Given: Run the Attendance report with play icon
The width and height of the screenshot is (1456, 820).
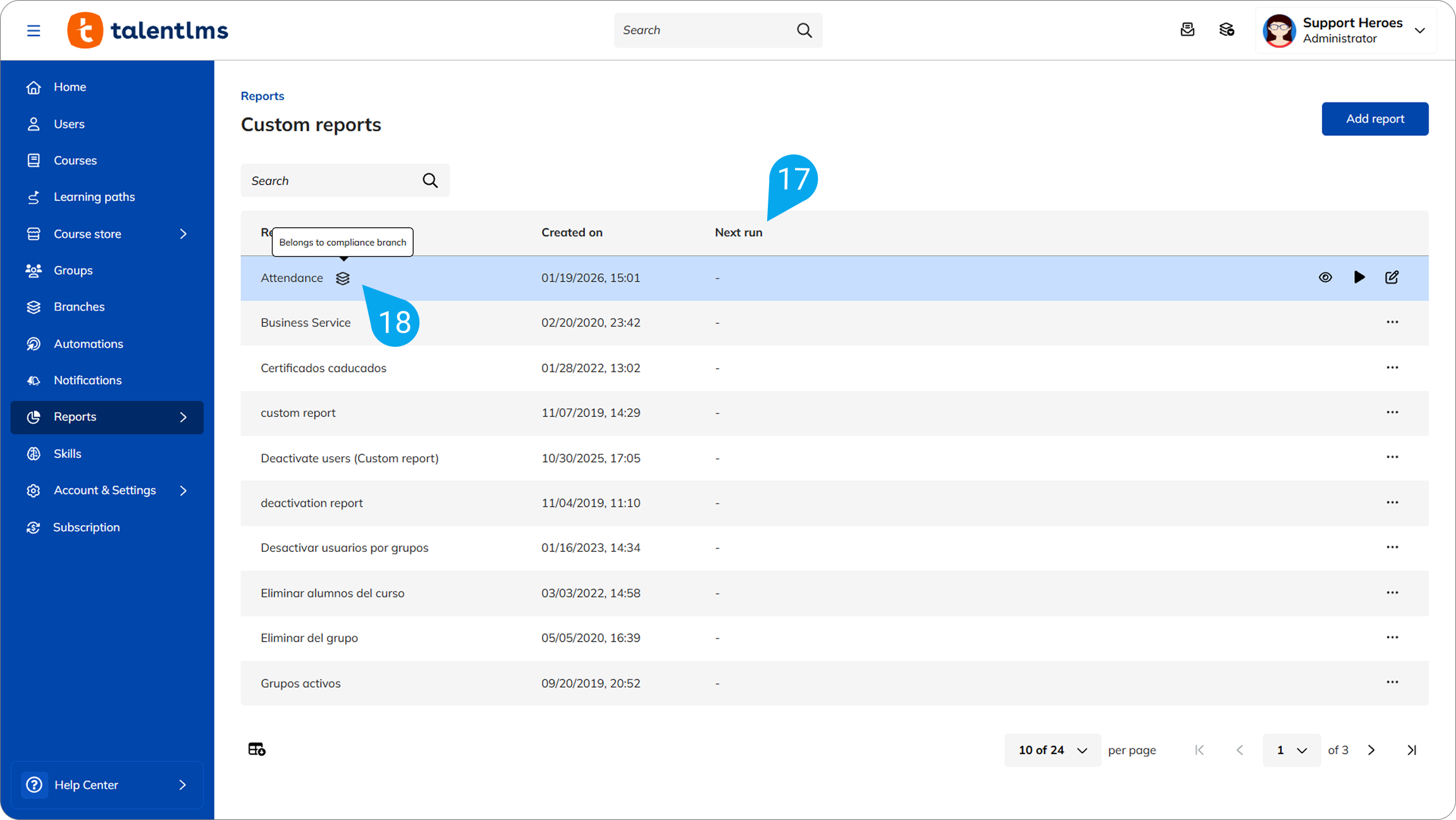Looking at the screenshot, I should pyautogui.click(x=1359, y=277).
